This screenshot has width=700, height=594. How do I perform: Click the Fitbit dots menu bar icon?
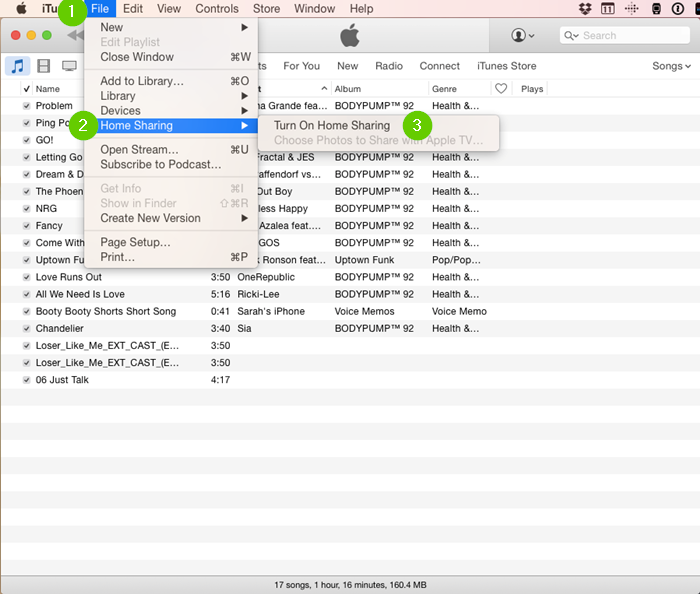(x=631, y=8)
